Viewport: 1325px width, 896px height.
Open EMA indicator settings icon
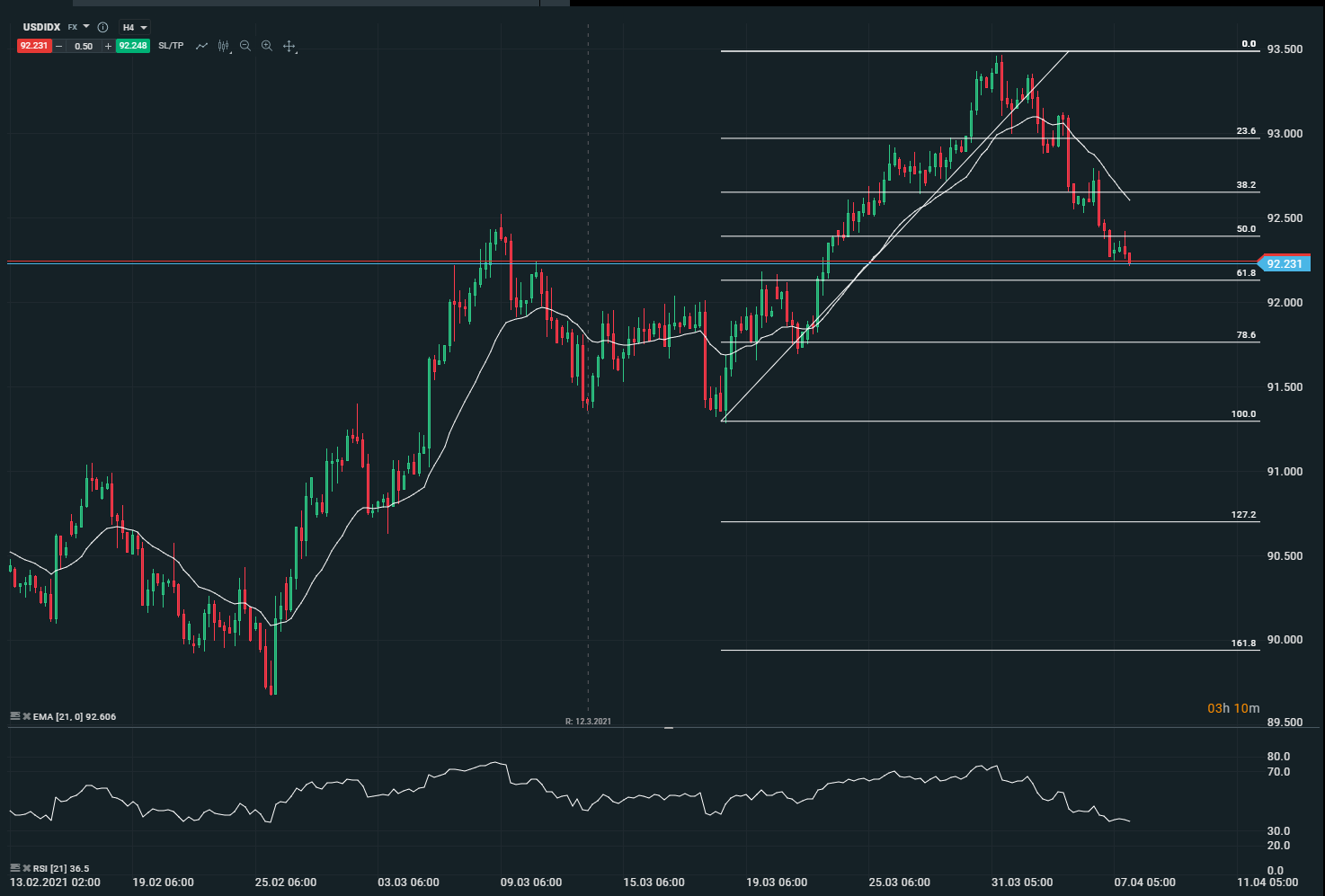click(15, 716)
